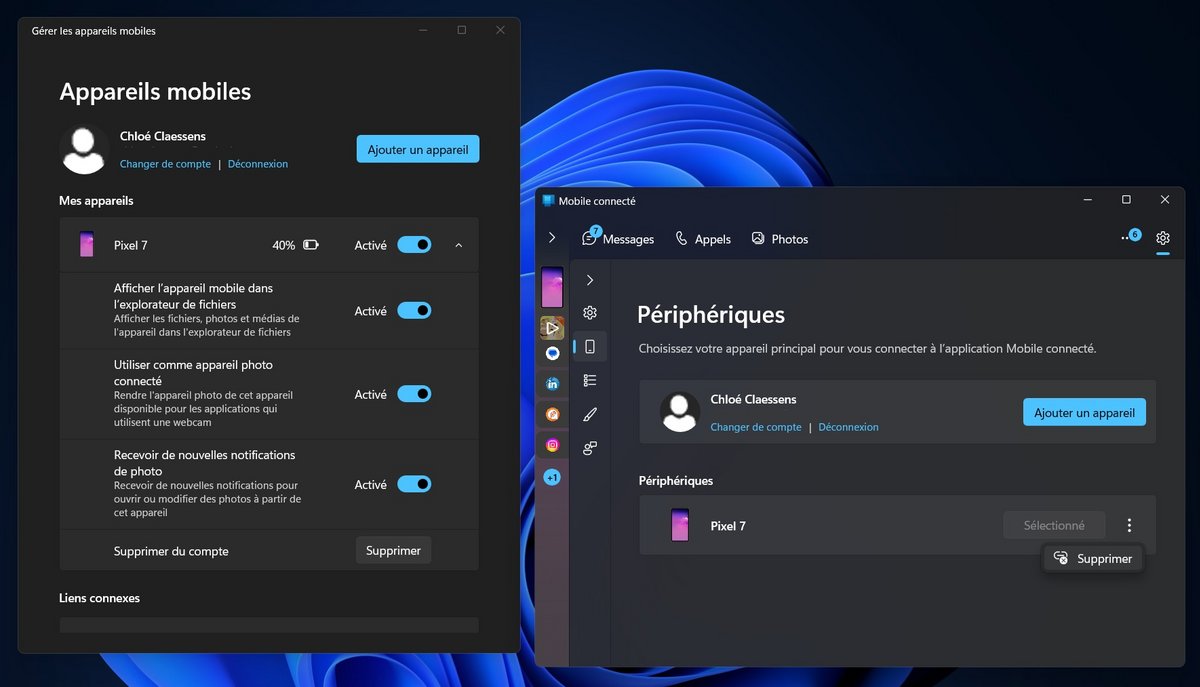
Task: Click Déconnexion in Appareils mobiles window
Action: click(x=258, y=164)
